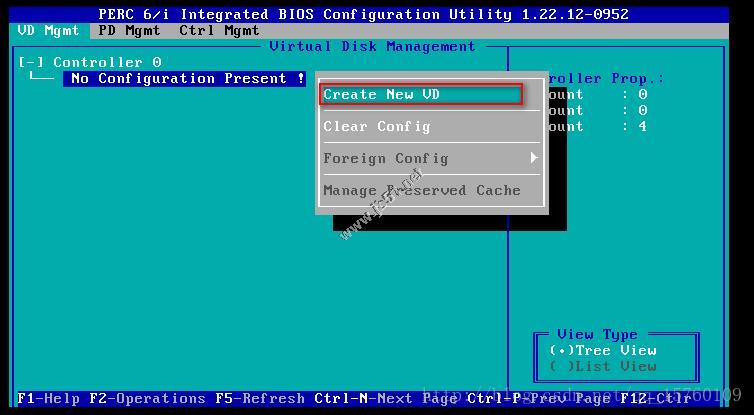The height and width of the screenshot is (415, 754).
Task: Switch to the VD Mgmt tab
Action: click(x=48, y=30)
